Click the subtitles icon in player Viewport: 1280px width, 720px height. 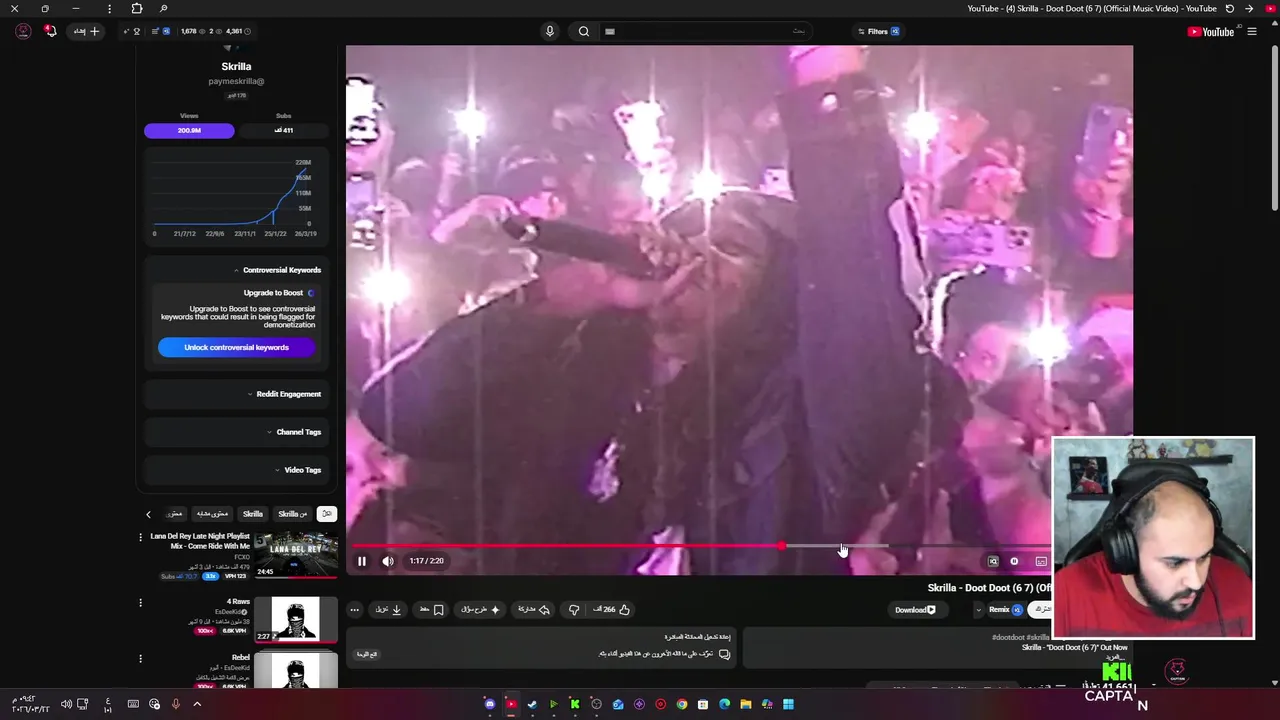point(1041,561)
